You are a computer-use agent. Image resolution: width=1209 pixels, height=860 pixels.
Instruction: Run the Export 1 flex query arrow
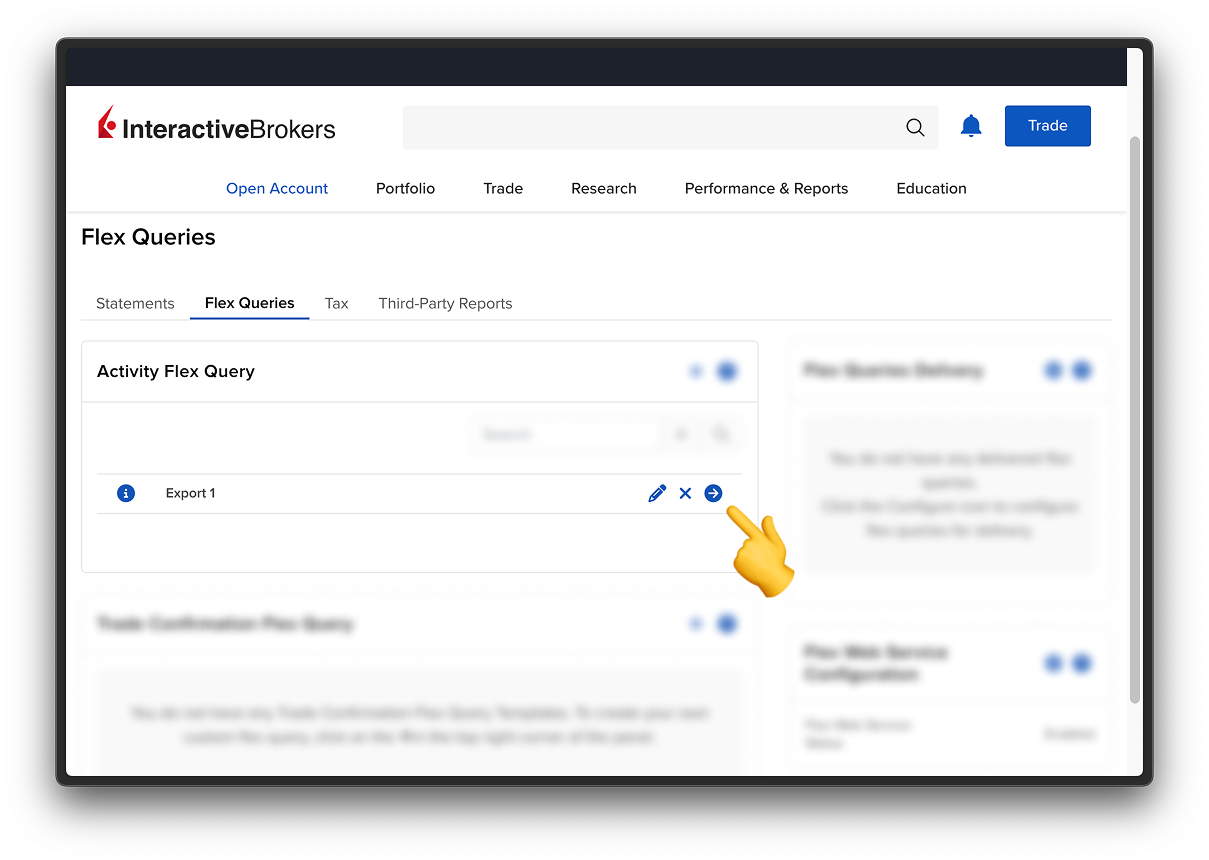coord(713,493)
